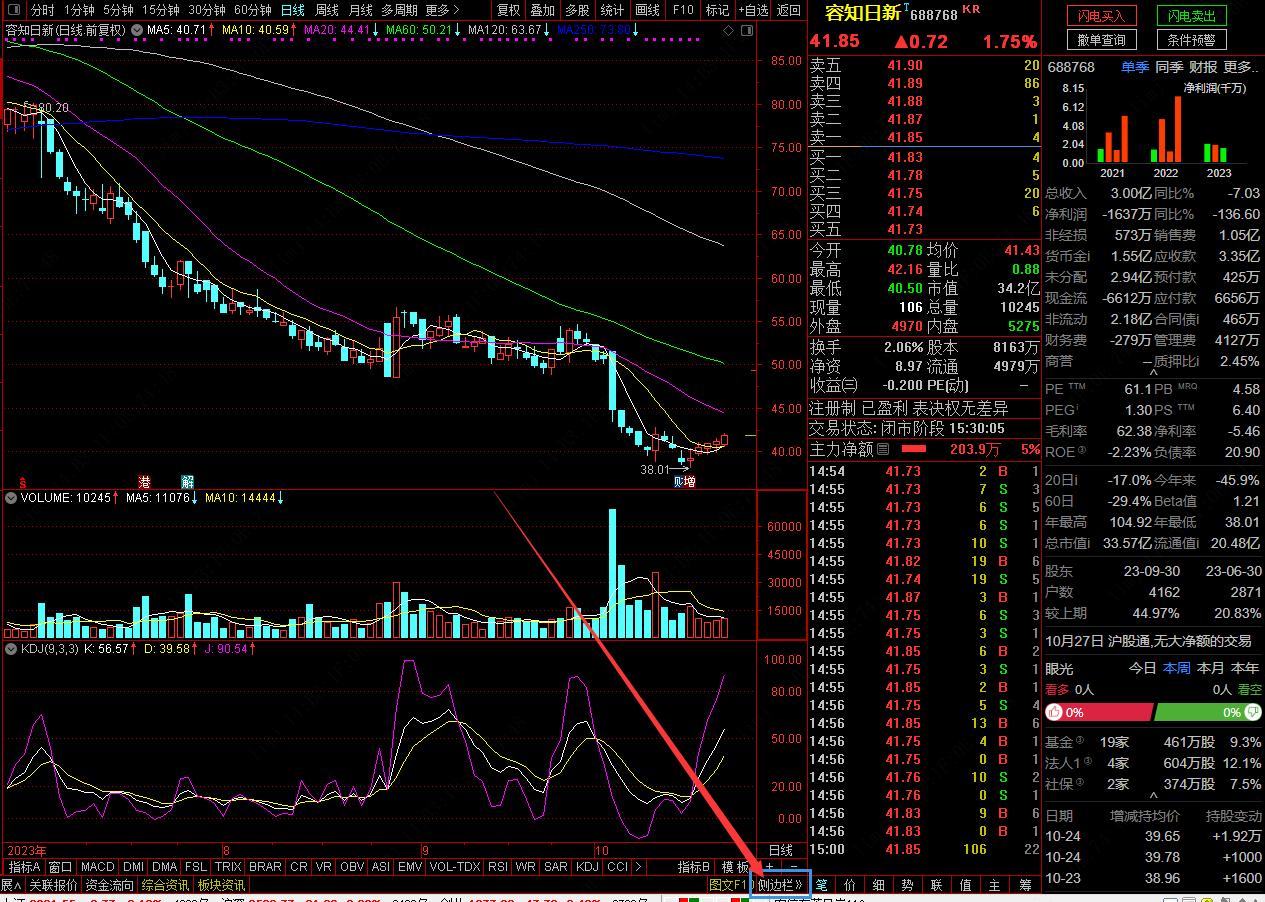Select the 本周 period option
This screenshot has height=902, width=1265.
[x=1176, y=668]
